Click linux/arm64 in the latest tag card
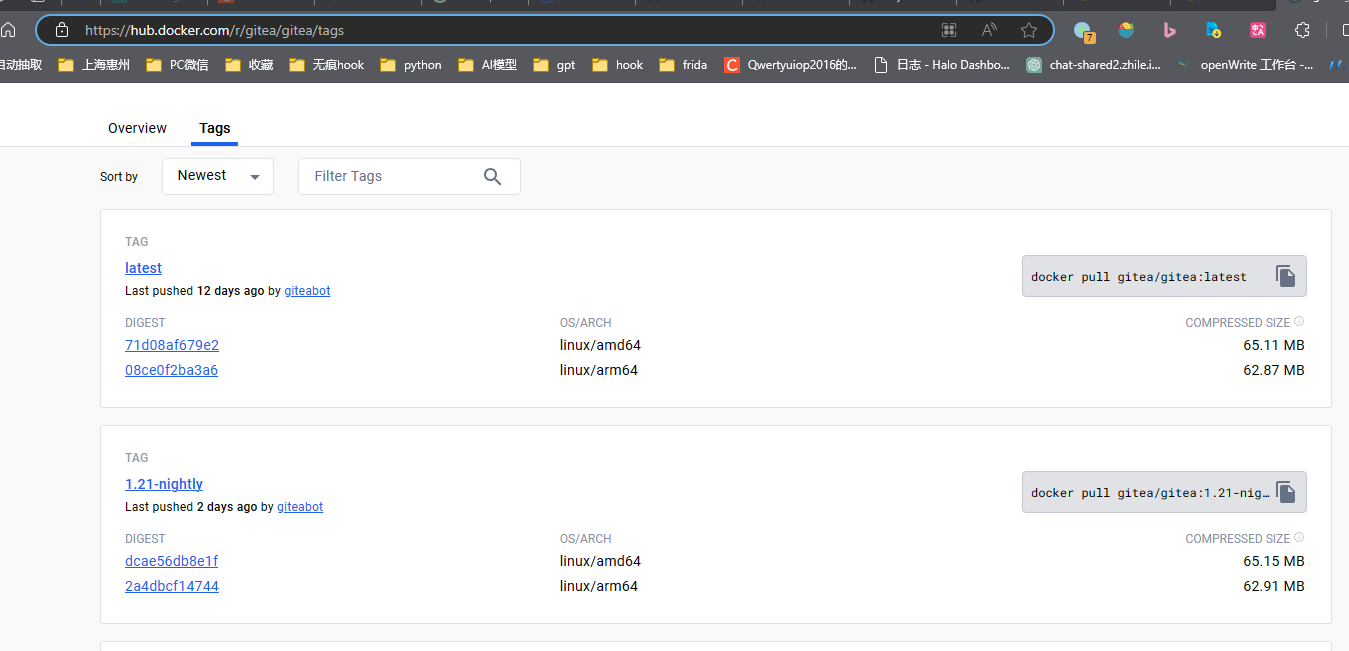Viewport: 1349px width, 651px height. [x=599, y=370]
